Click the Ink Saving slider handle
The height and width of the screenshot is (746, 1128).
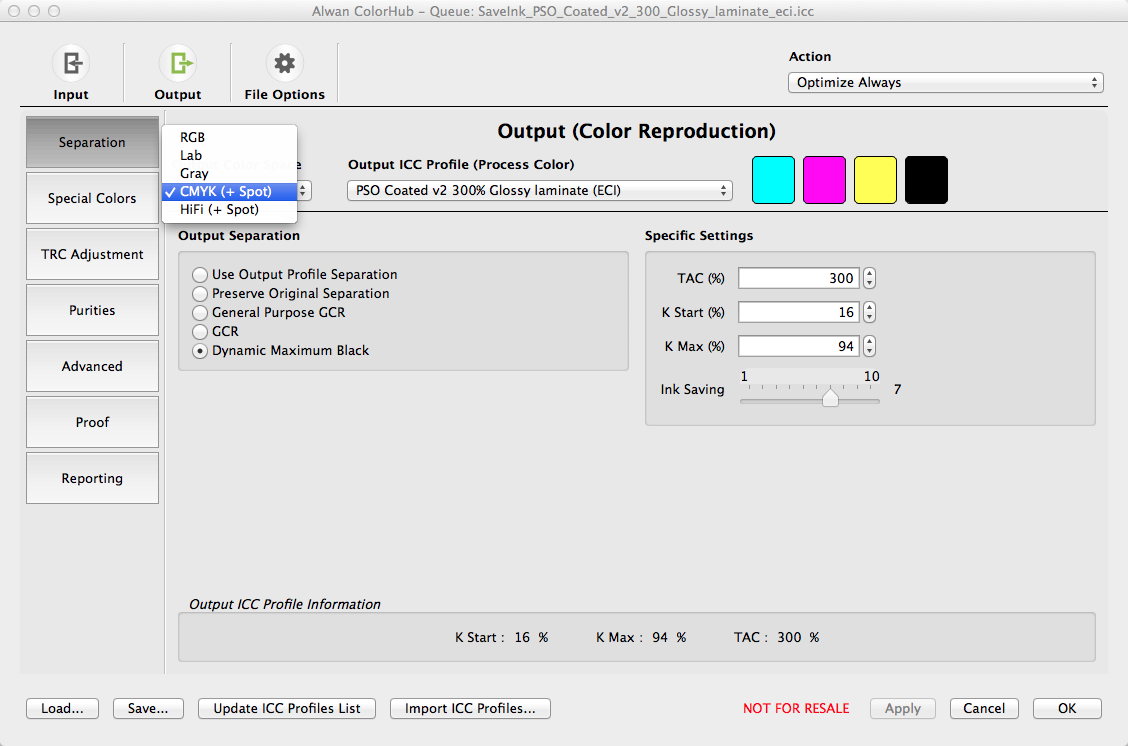[829, 397]
